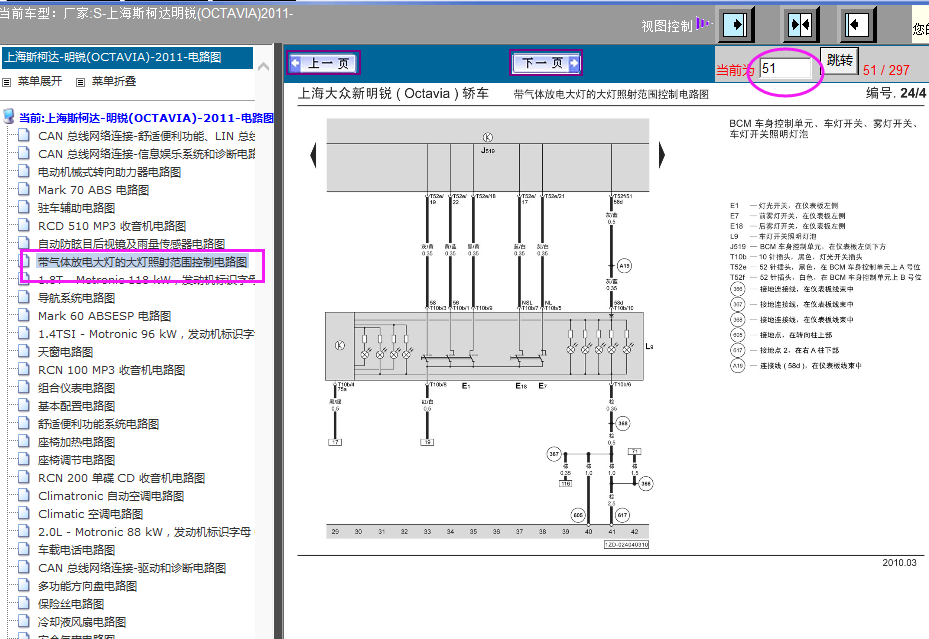The width and height of the screenshot is (929, 639).
Task: Click the wiring diagram image
Action: click(x=488, y=333)
